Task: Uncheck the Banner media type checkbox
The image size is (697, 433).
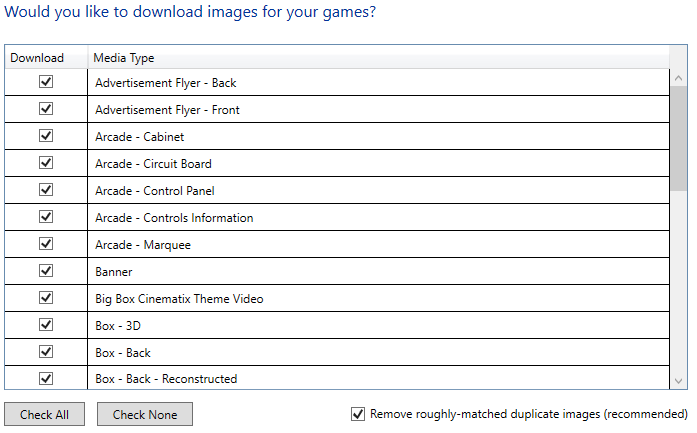Action: click(46, 271)
